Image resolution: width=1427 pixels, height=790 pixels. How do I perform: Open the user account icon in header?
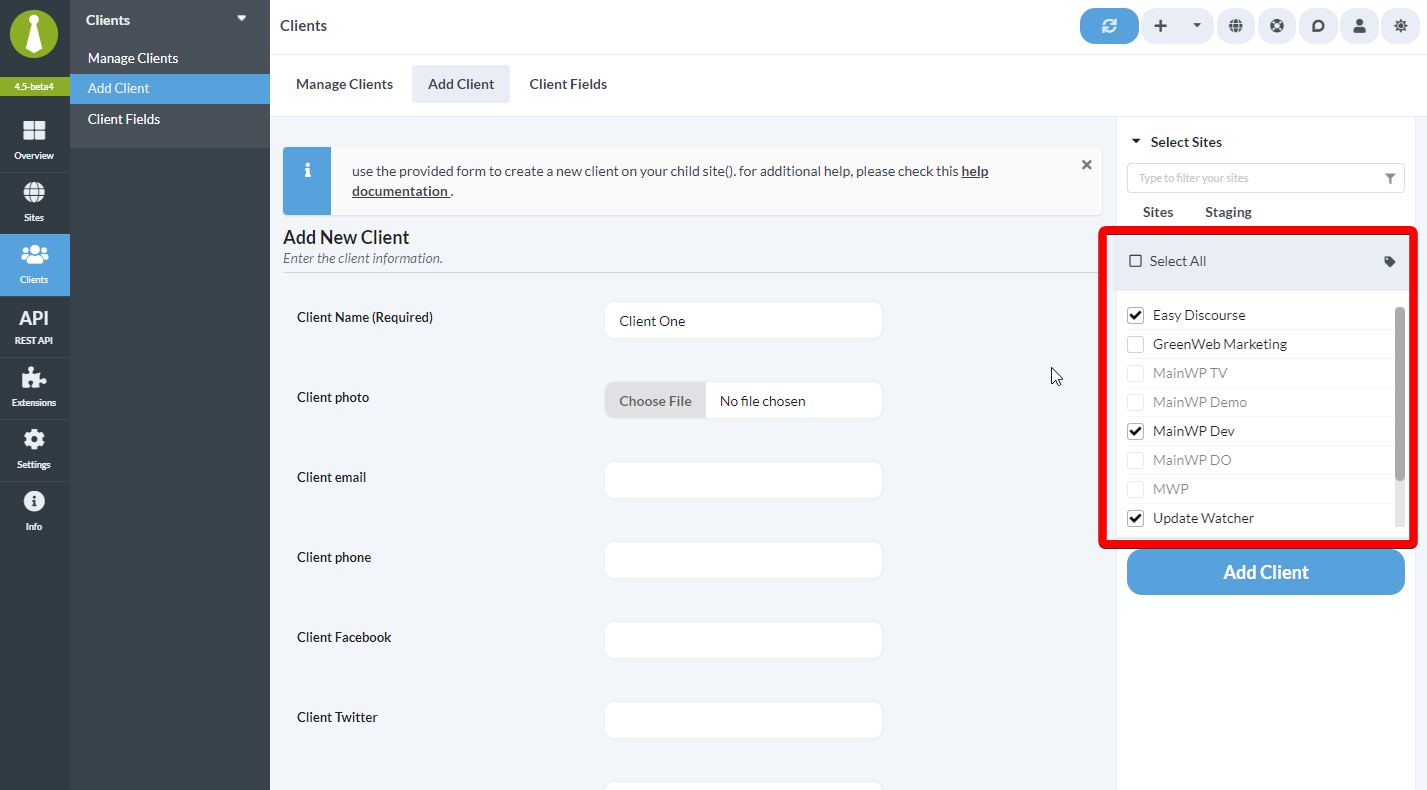pyautogui.click(x=1359, y=26)
